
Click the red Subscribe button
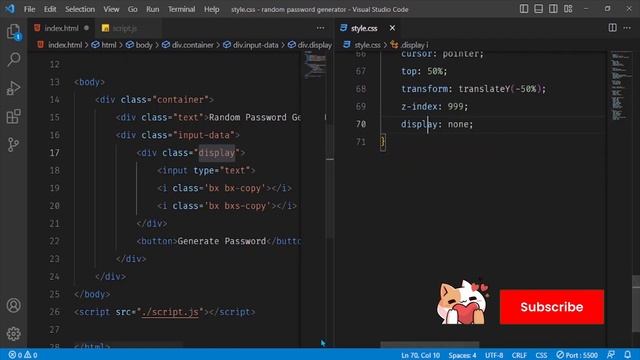click(552, 307)
